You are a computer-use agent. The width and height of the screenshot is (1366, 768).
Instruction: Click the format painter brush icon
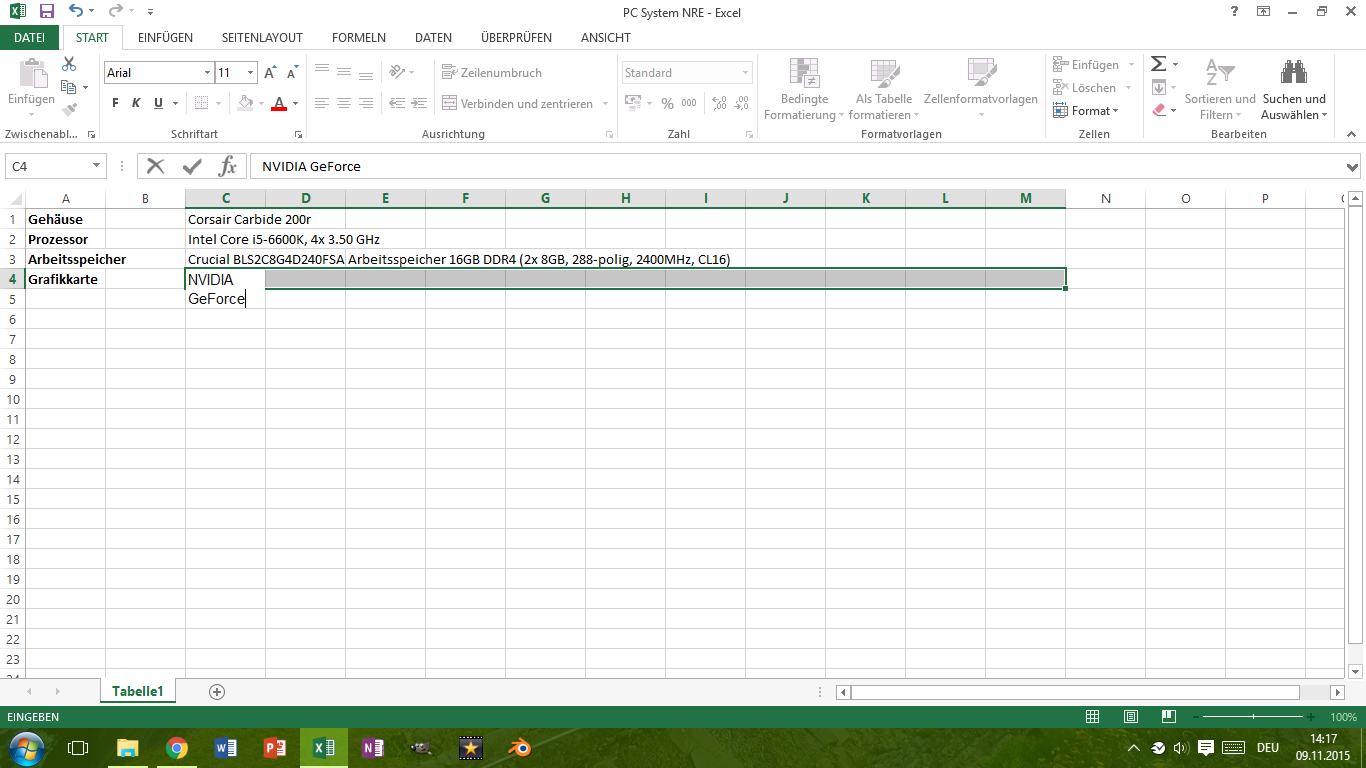click(69, 110)
